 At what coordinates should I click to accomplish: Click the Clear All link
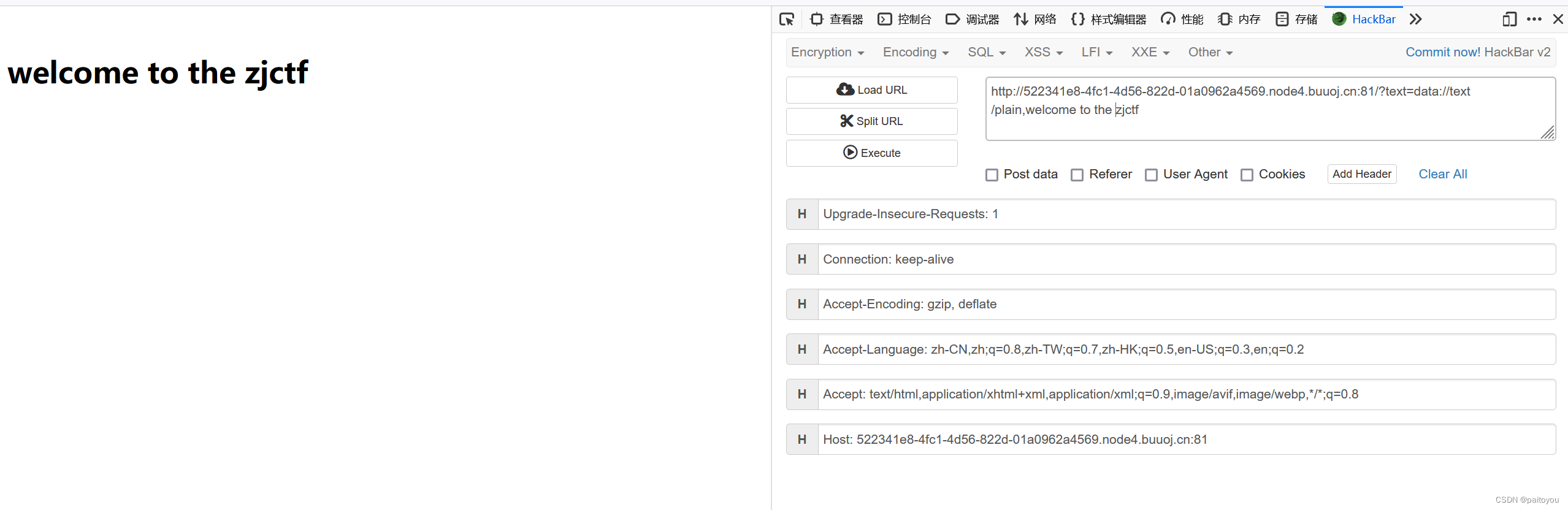click(1442, 174)
